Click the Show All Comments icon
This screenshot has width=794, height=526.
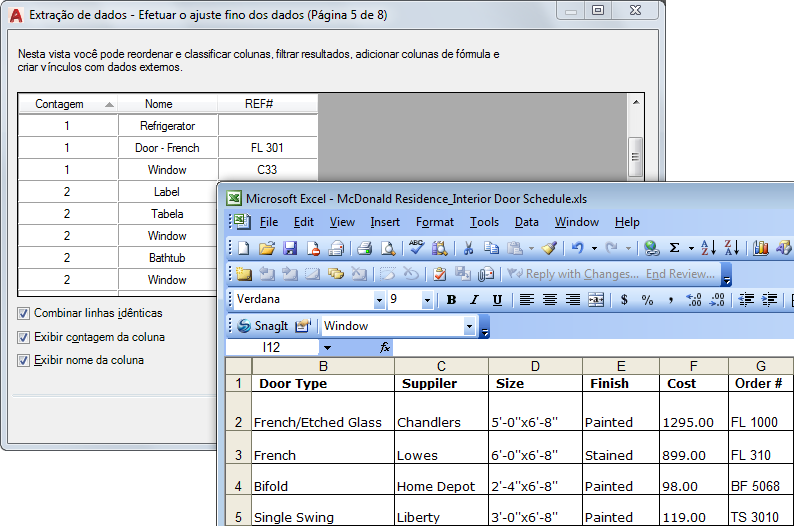point(335,274)
